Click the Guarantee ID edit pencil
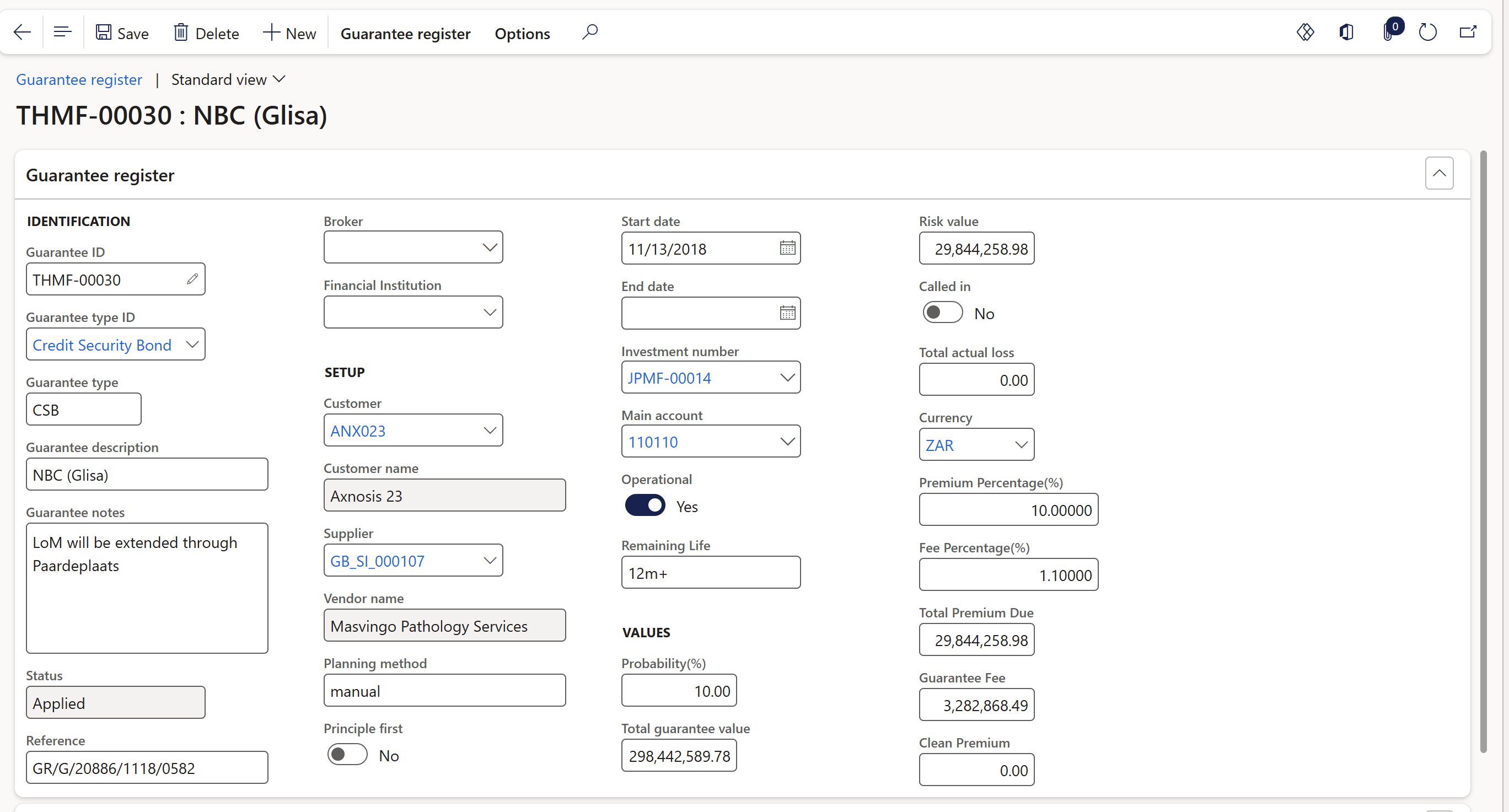Image resolution: width=1509 pixels, height=812 pixels. click(192, 279)
